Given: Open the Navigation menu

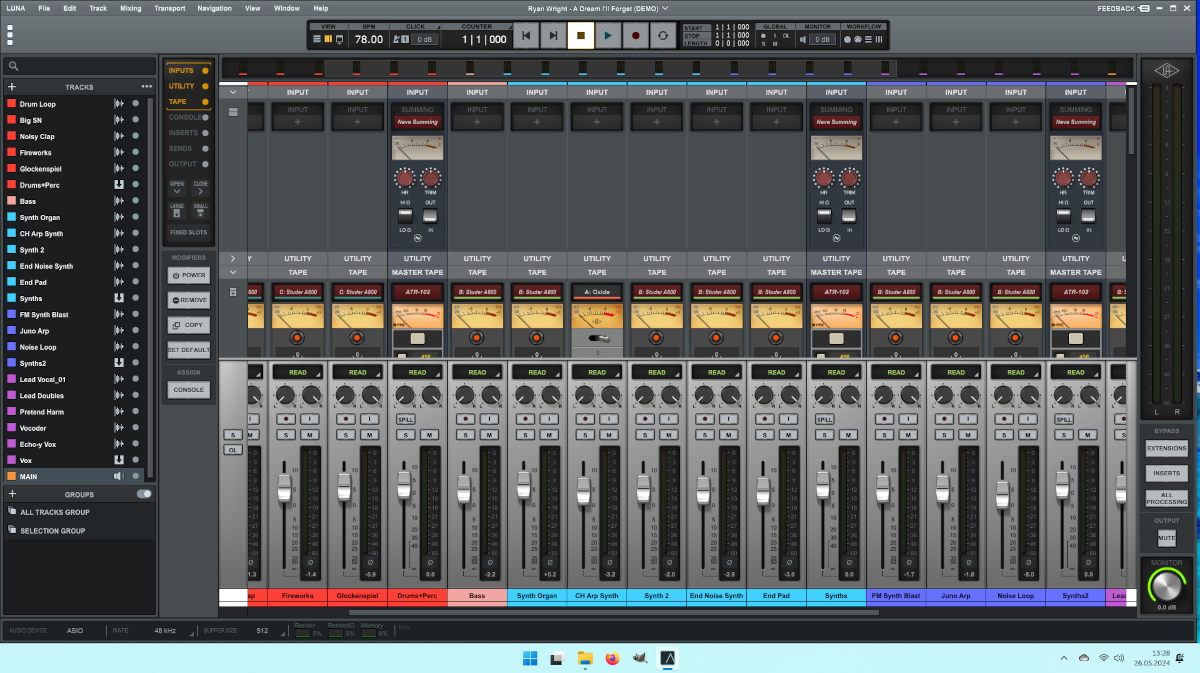Looking at the screenshot, I should 215,8.
